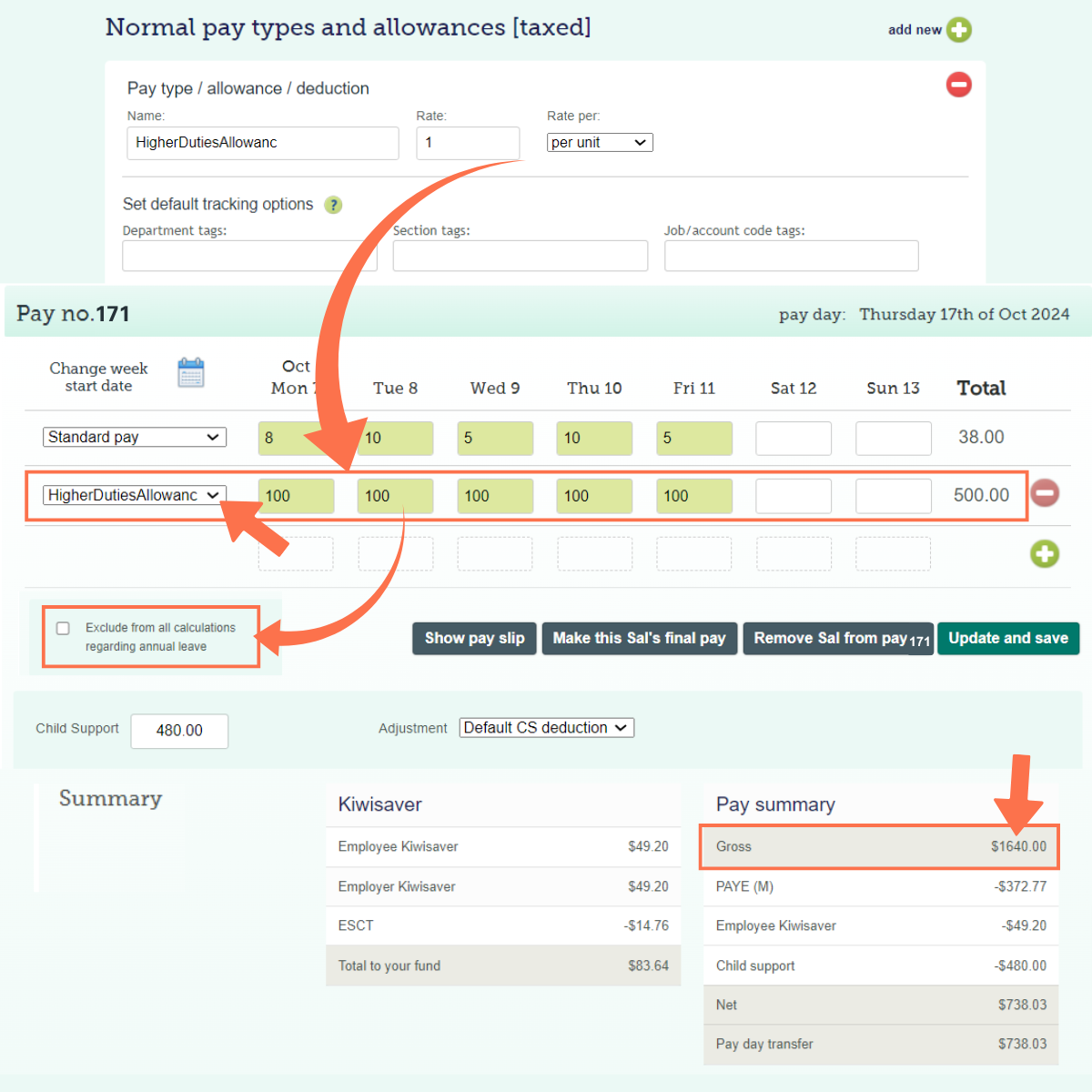This screenshot has width=1092, height=1092.
Task: Open the tracking options help question mark
Action: point(333,205)
